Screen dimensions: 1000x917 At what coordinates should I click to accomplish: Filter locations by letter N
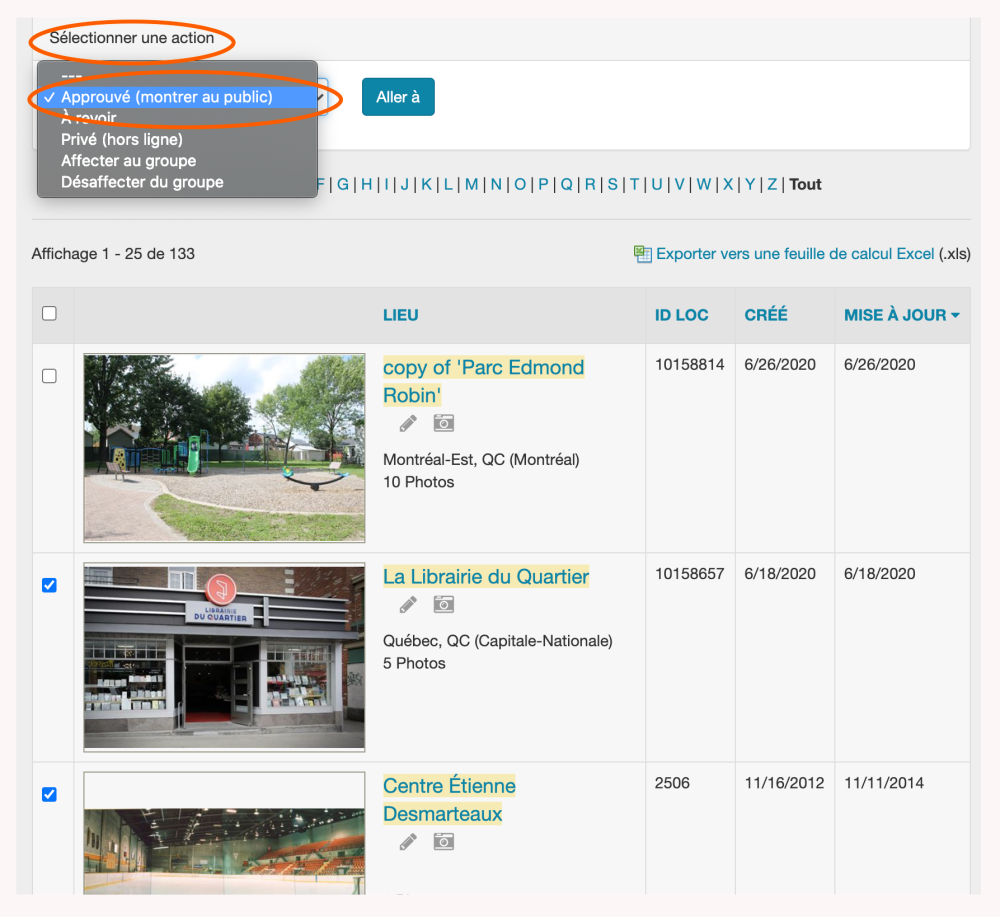(x=496, y=184)
